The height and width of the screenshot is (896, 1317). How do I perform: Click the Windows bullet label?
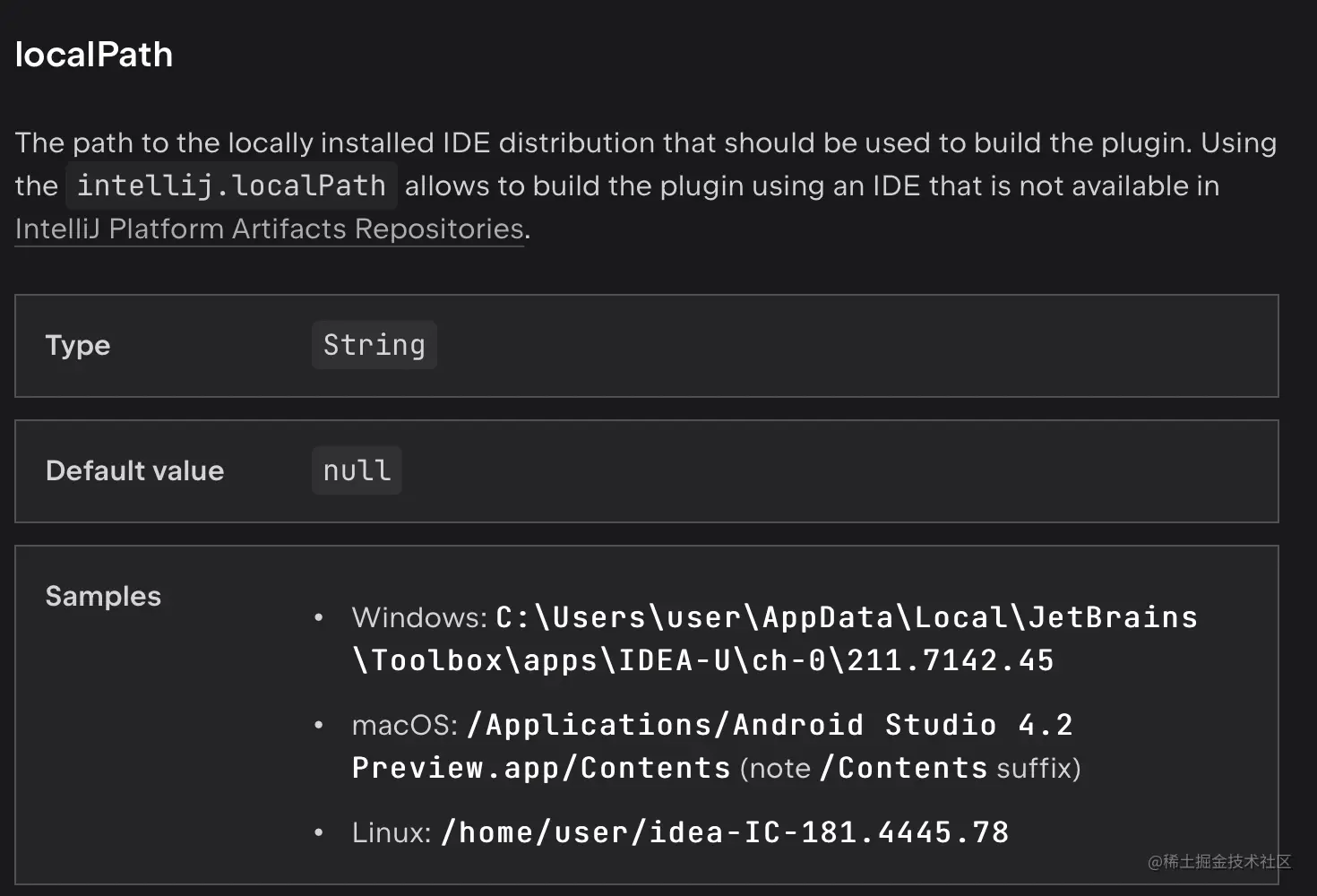pos(419,617)
